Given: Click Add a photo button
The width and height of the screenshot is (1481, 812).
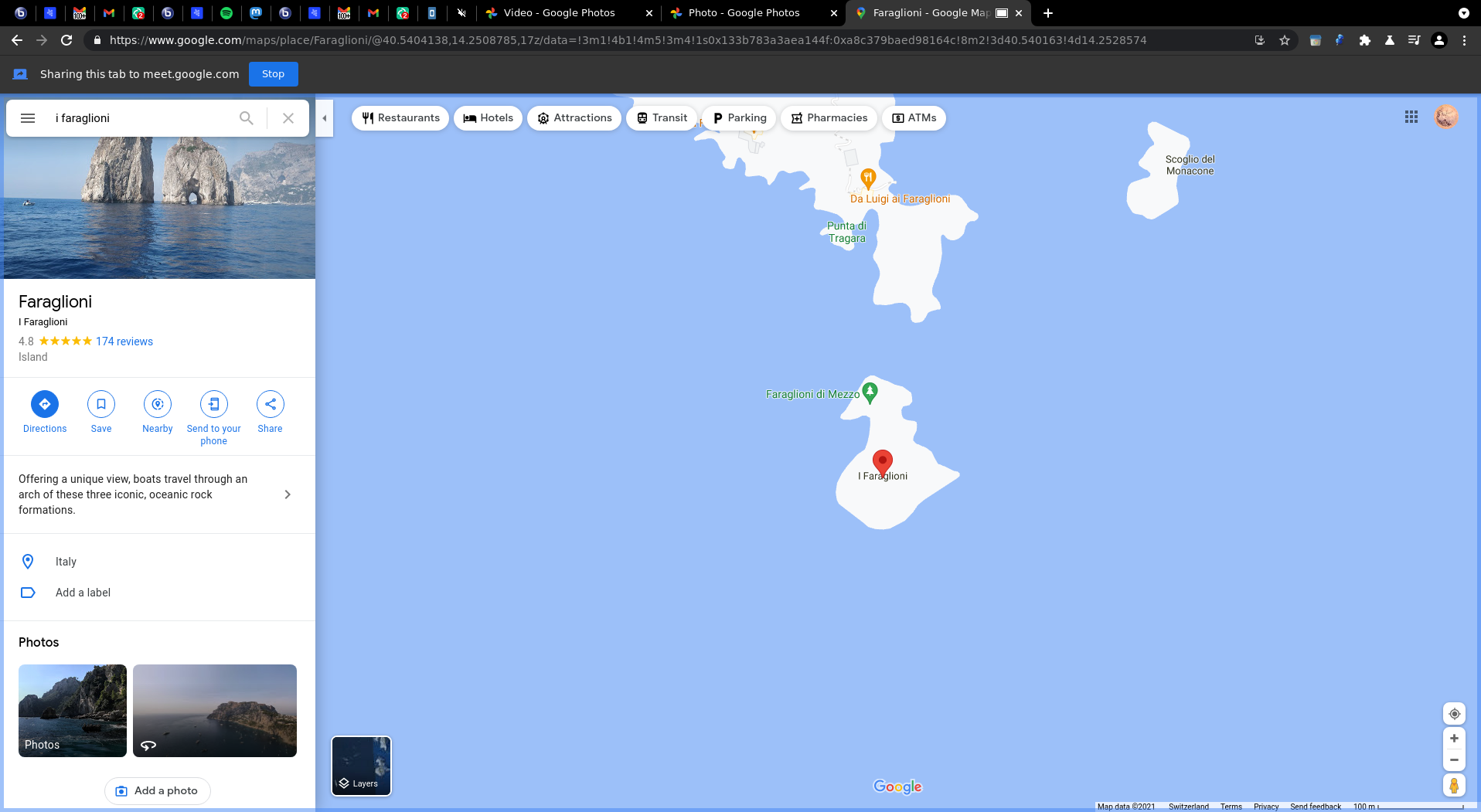Looking at the screenshot, I should pos(158,791).
